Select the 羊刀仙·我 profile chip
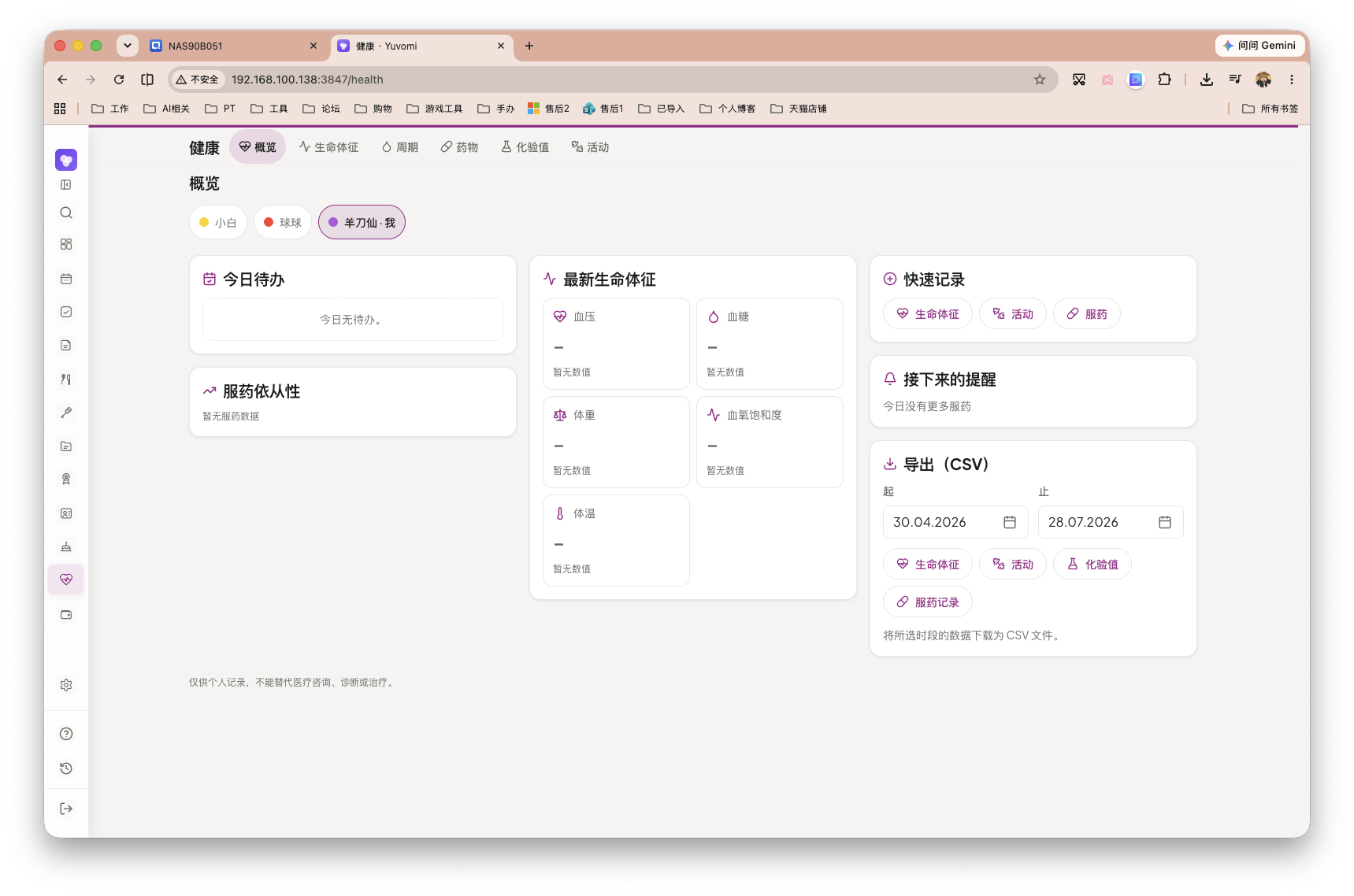 pyautogui.click(x=362, y=223)
